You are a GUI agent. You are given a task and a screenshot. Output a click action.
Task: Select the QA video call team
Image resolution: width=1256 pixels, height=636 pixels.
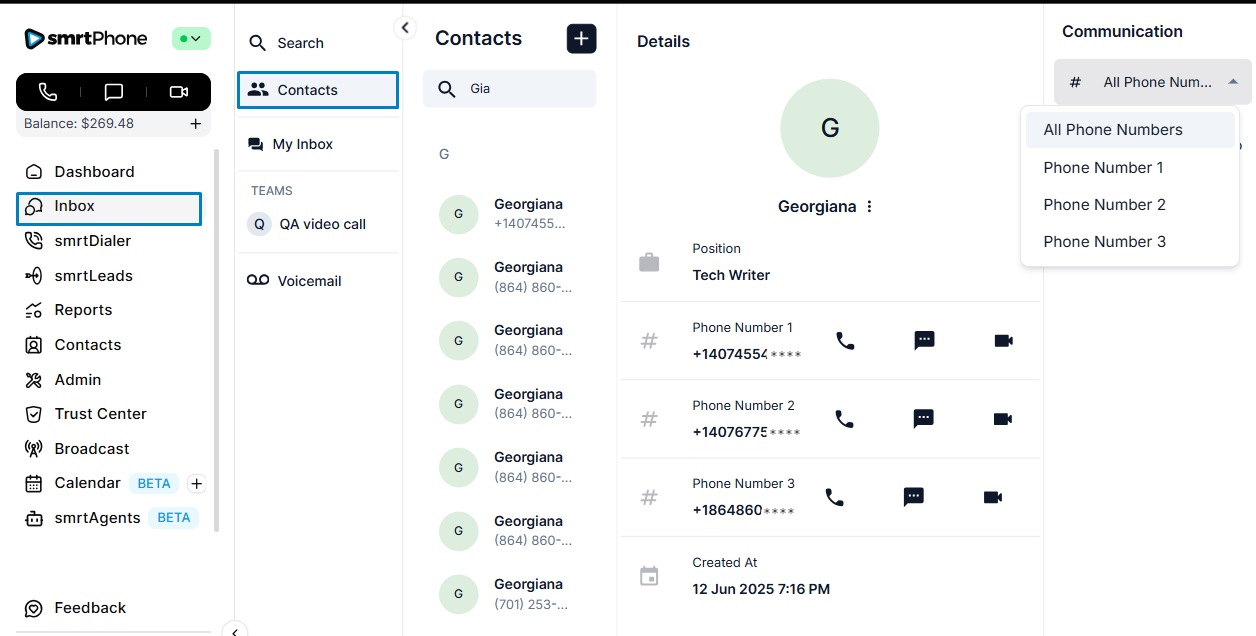pos(322,224)
